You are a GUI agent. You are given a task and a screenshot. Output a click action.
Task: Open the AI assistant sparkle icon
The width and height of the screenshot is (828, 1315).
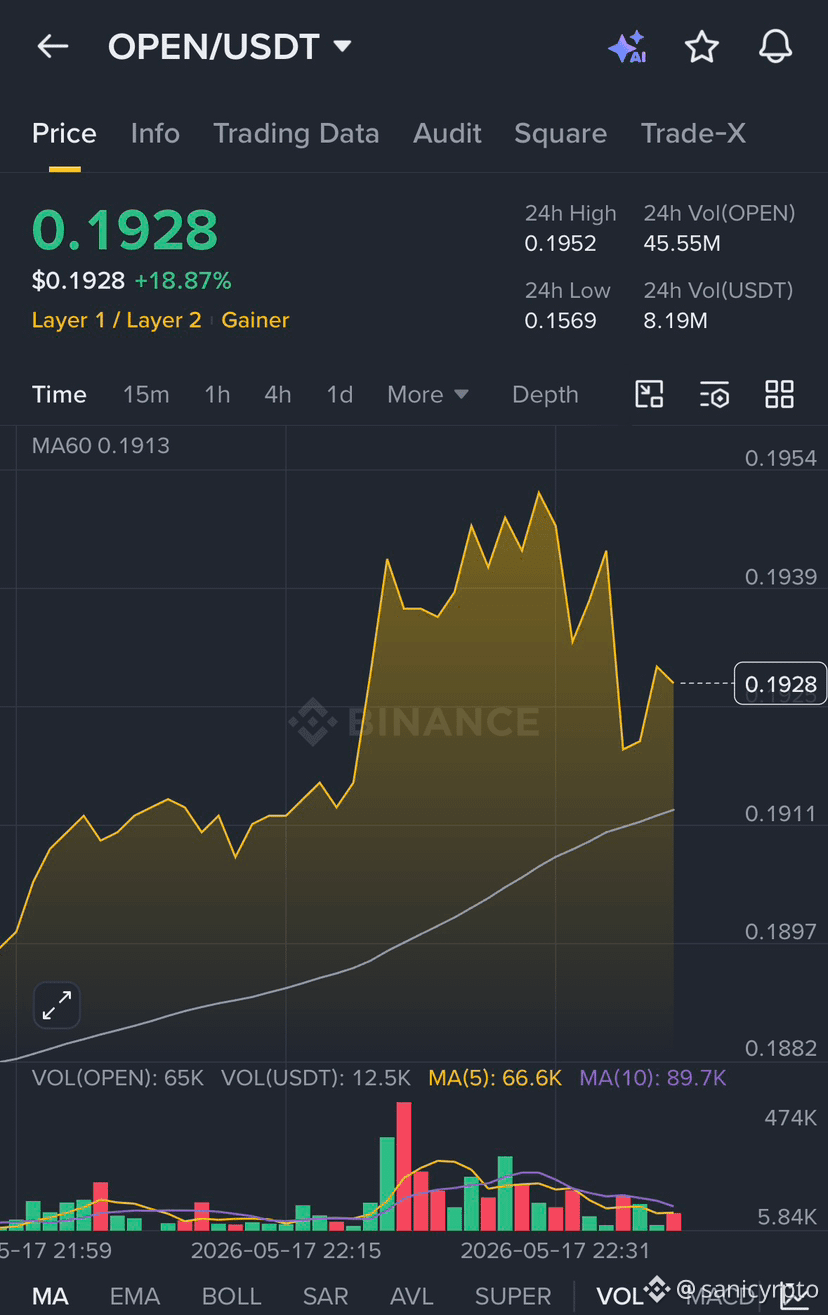pos(627,47)
